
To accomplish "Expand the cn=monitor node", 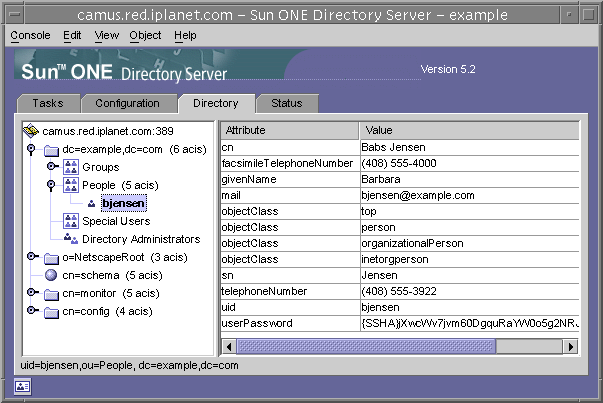I will [33, 292].
